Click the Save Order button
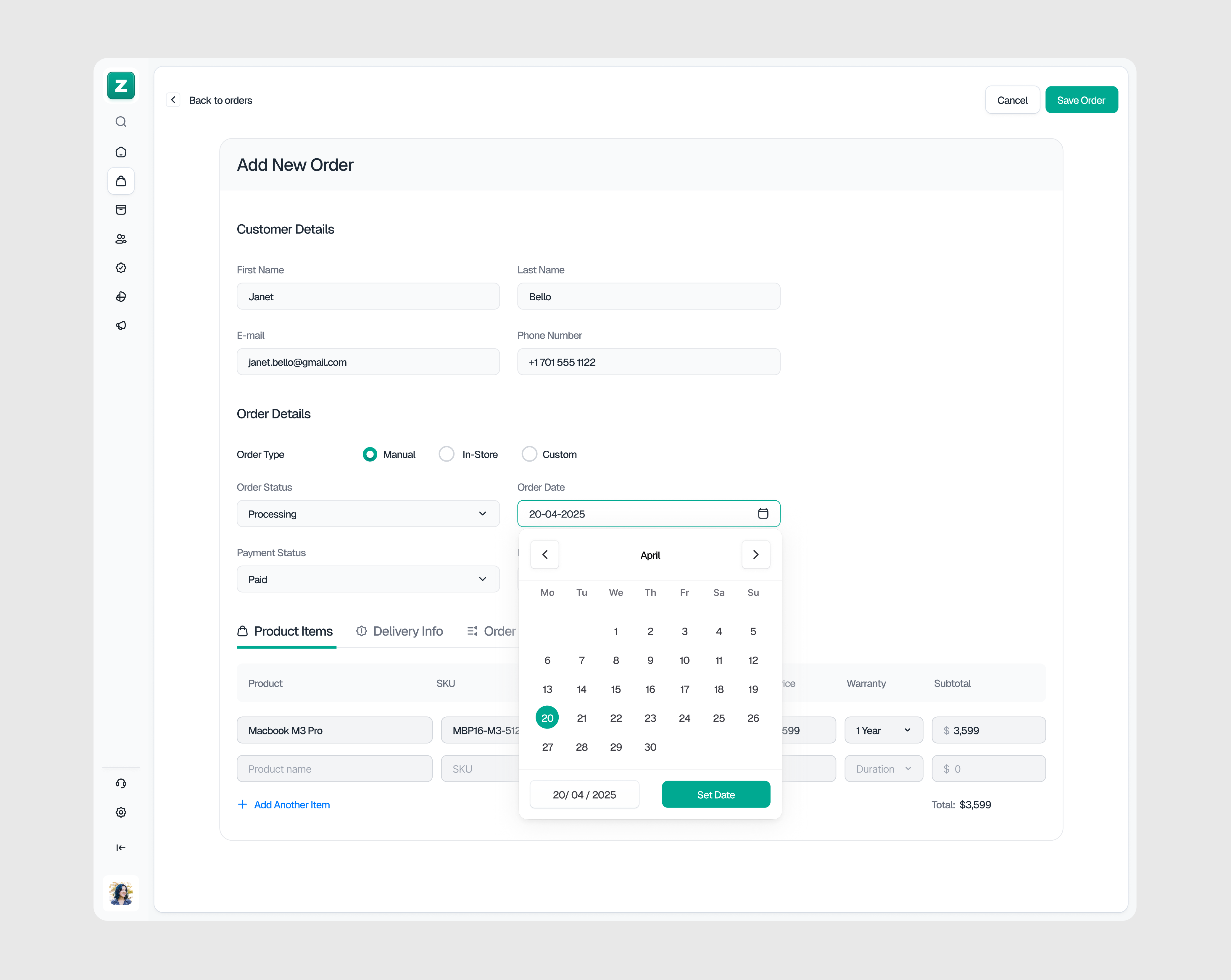The height and width of the screenshot is (980, 1231). (1081, 99)
